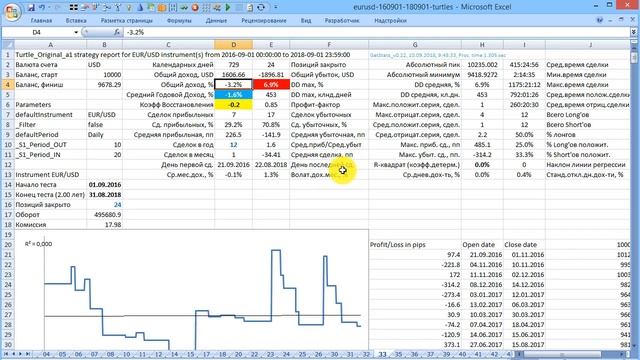This screenshot has height=360, width=640.
Task: Switch to sheet tab 32
Action: [x=366, y=354]
